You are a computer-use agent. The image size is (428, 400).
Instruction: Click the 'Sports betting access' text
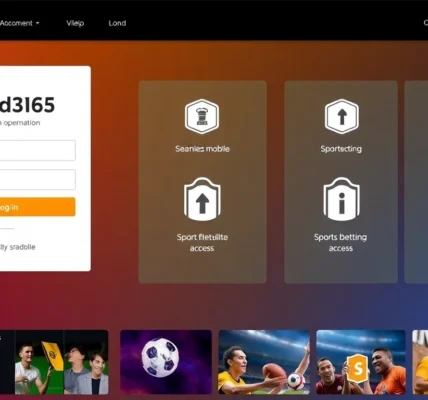pos(340,242)
